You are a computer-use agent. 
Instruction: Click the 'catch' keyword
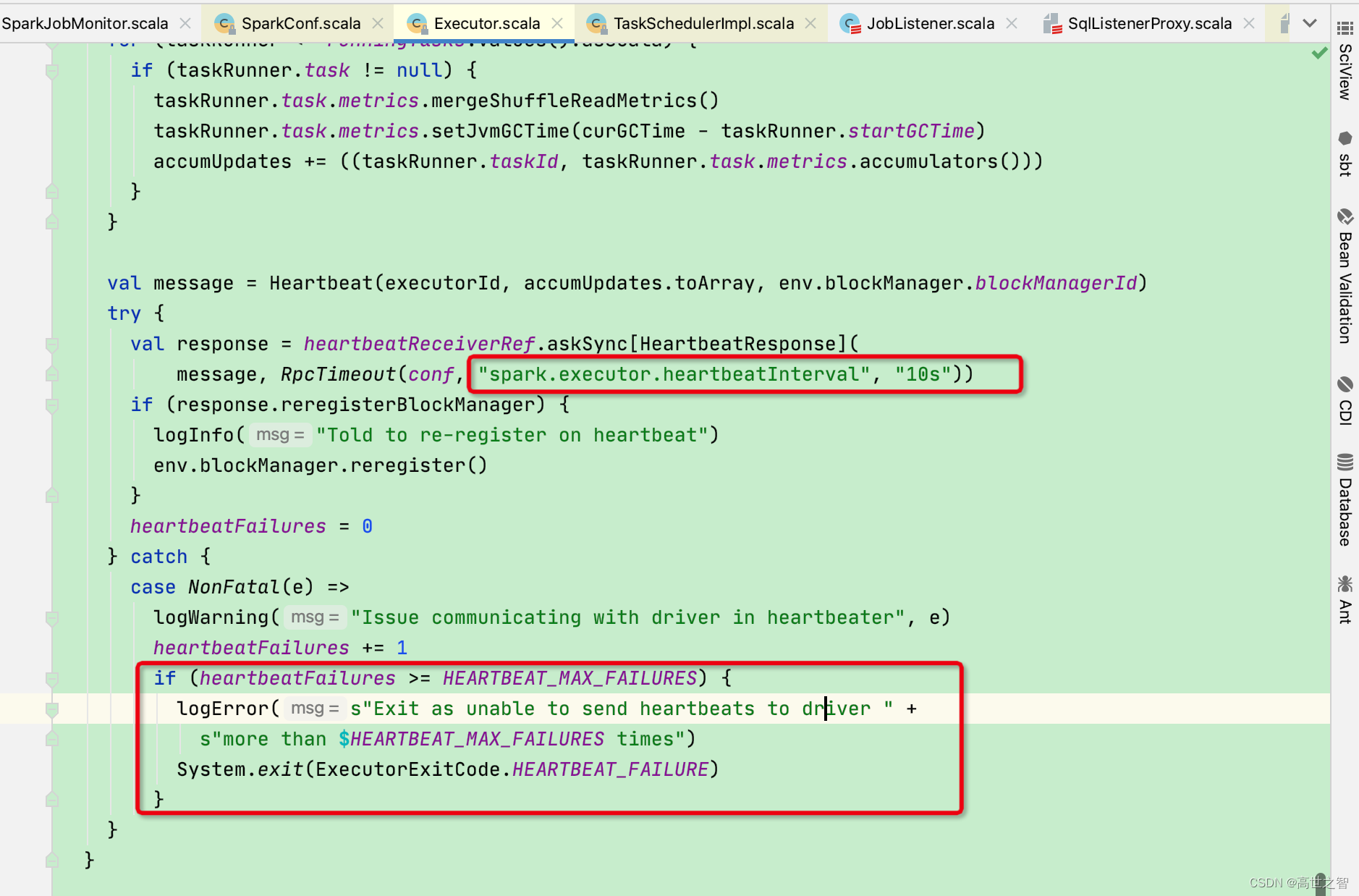click(x=158, y=557)
